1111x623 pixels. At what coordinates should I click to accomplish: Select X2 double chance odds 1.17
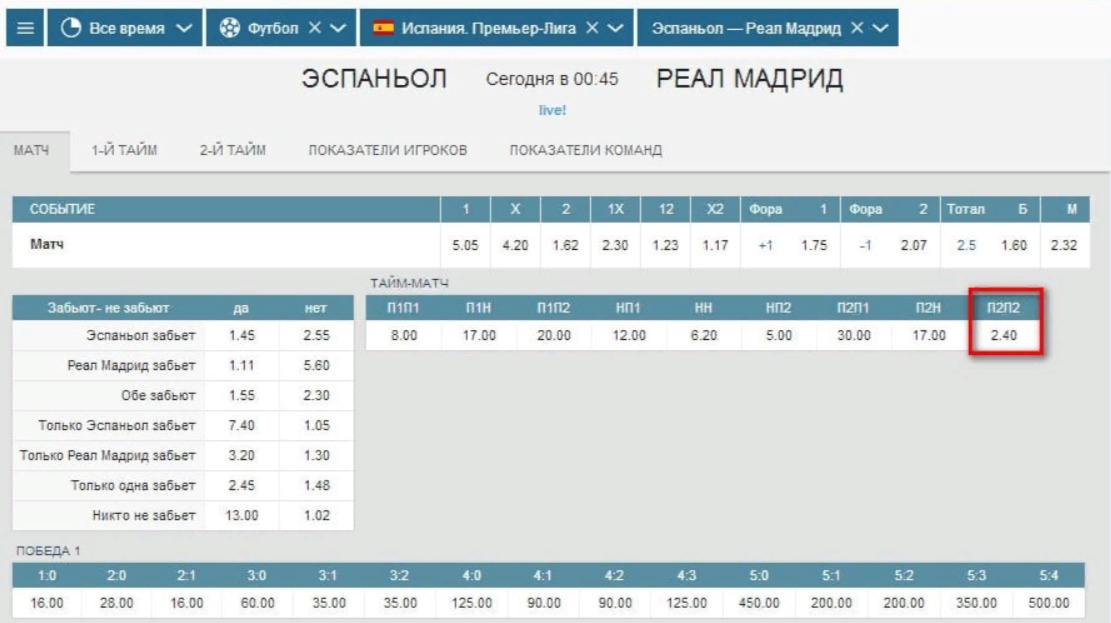coord(715,245)
